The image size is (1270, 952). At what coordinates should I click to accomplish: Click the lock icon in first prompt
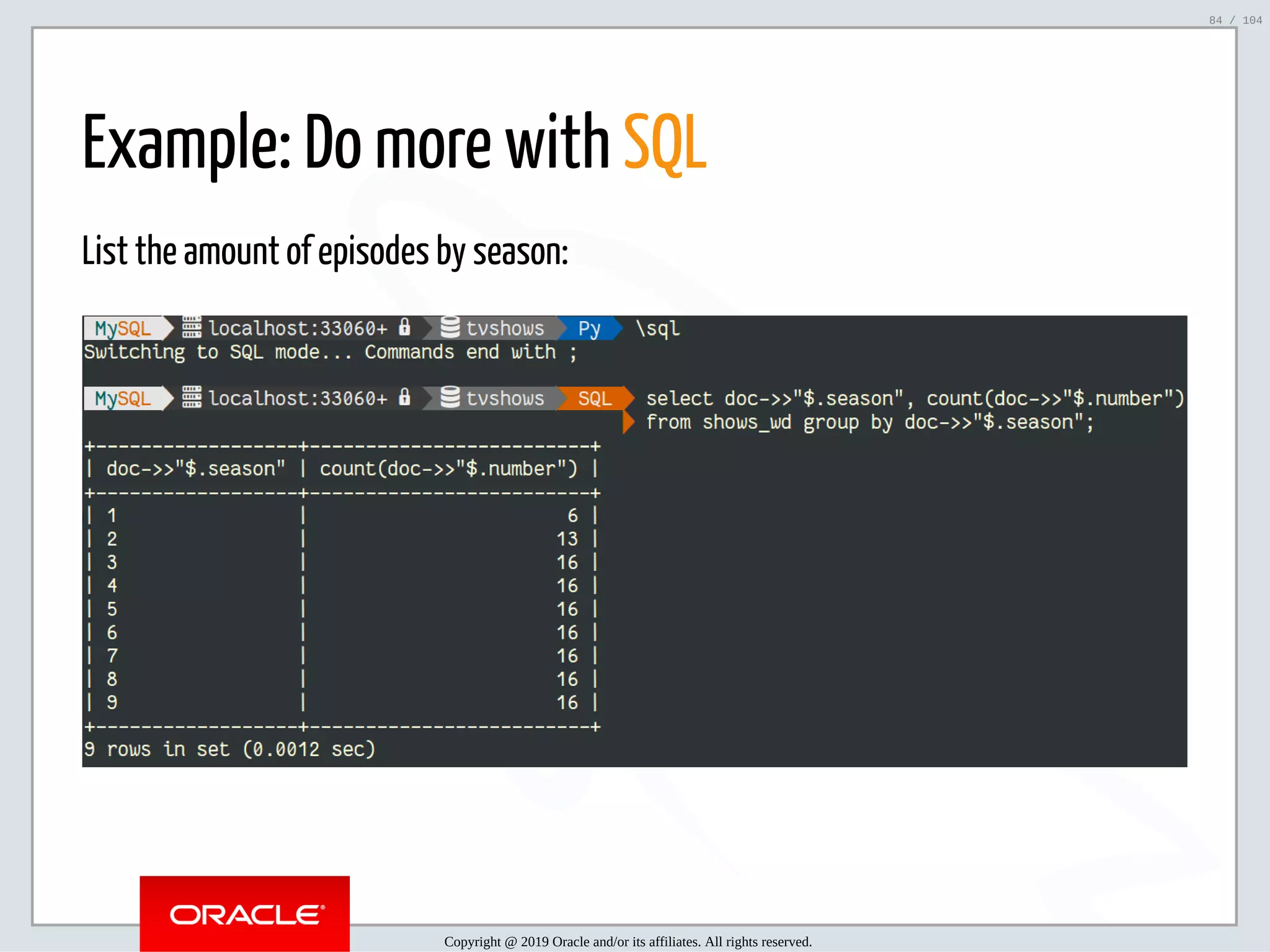coord(404,327)
